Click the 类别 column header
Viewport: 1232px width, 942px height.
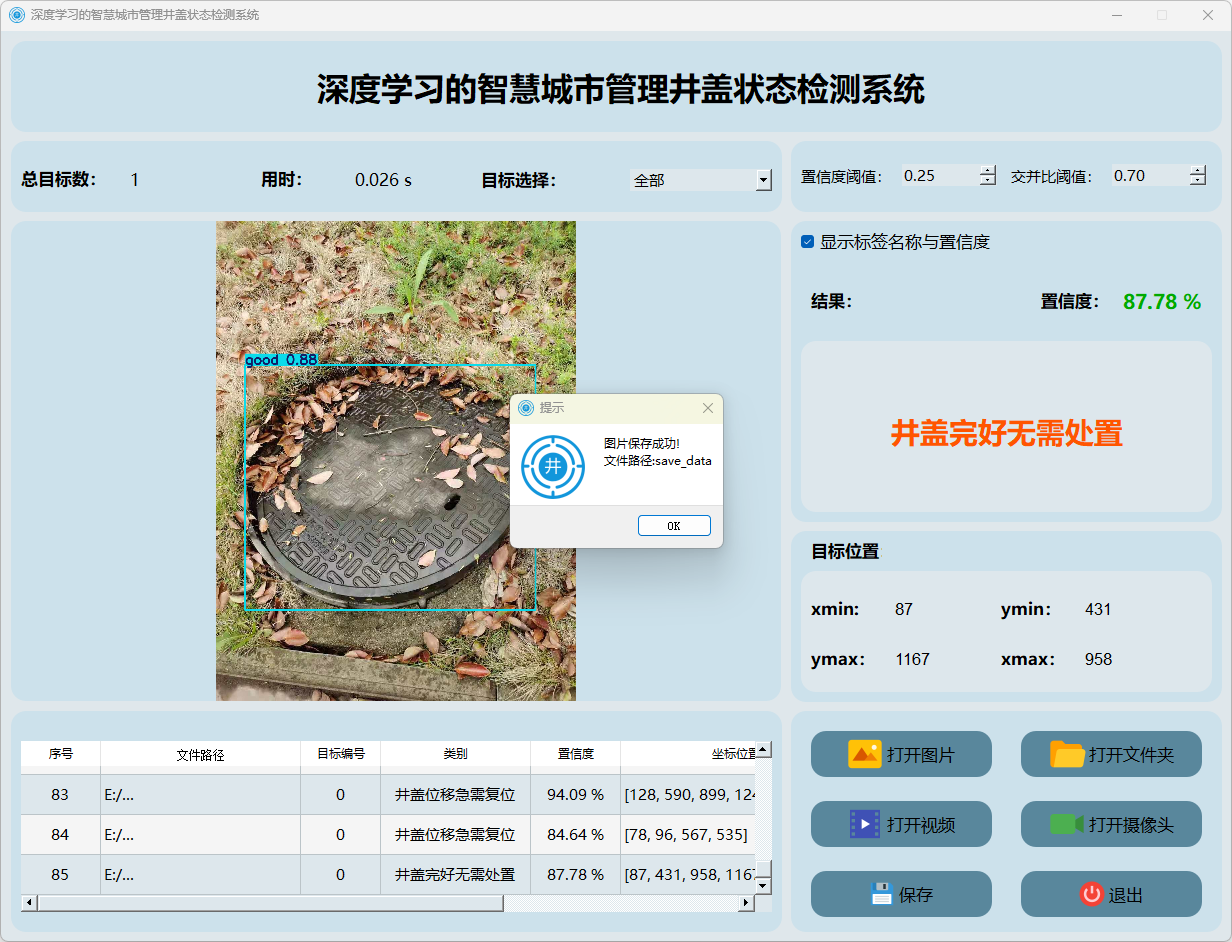click(455, 754)
